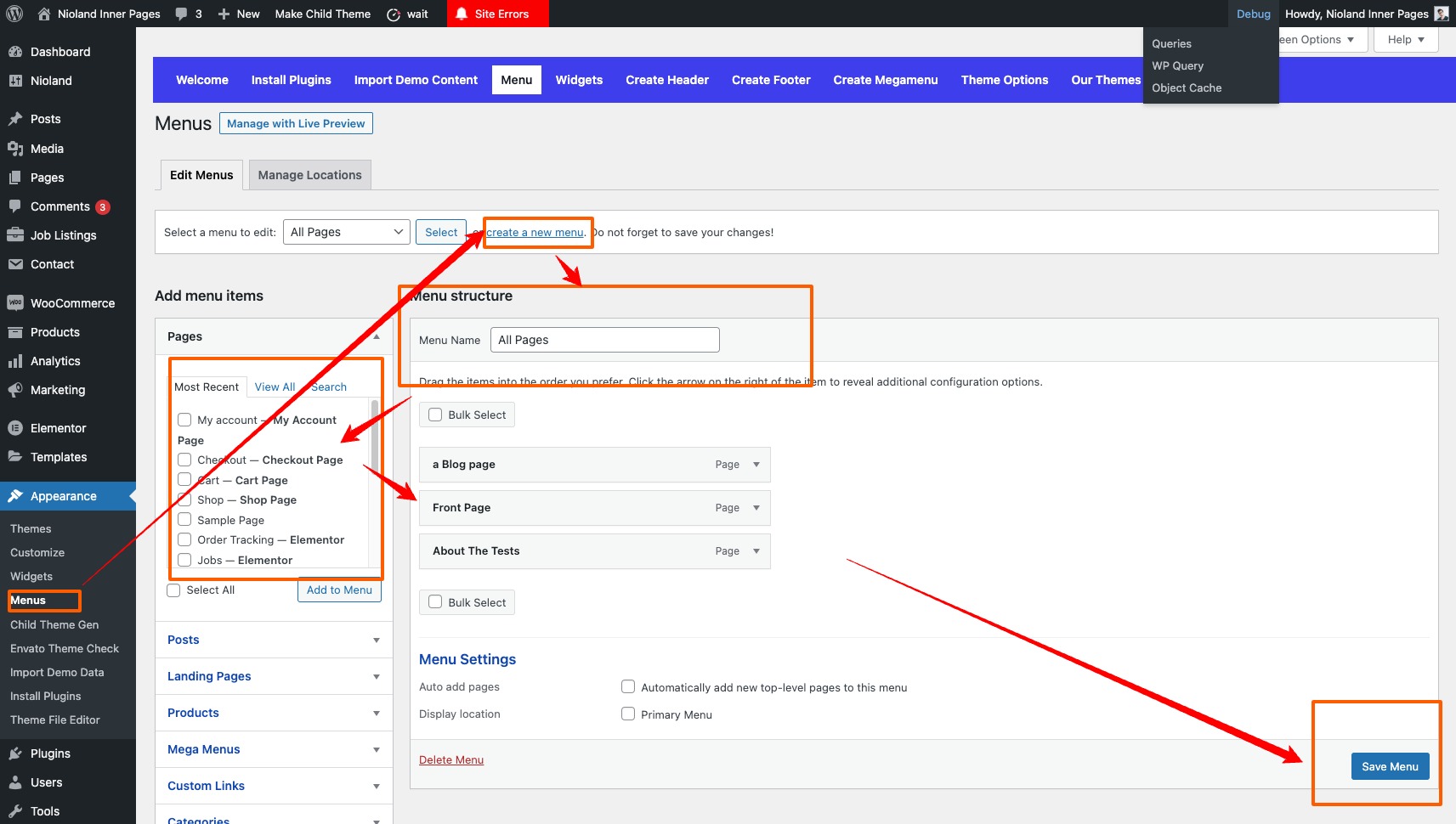
Task: Tick auto add top-level pages checkbox
Action: (x=628, y=687)
